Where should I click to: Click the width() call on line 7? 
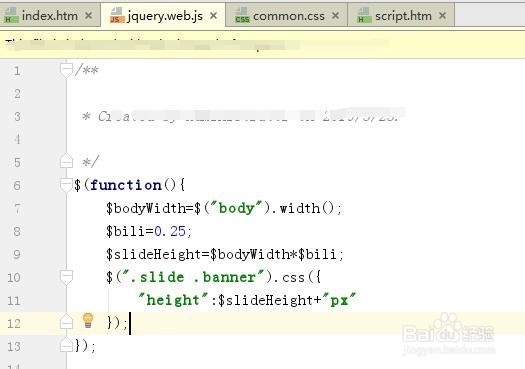(x=306, y=208)
